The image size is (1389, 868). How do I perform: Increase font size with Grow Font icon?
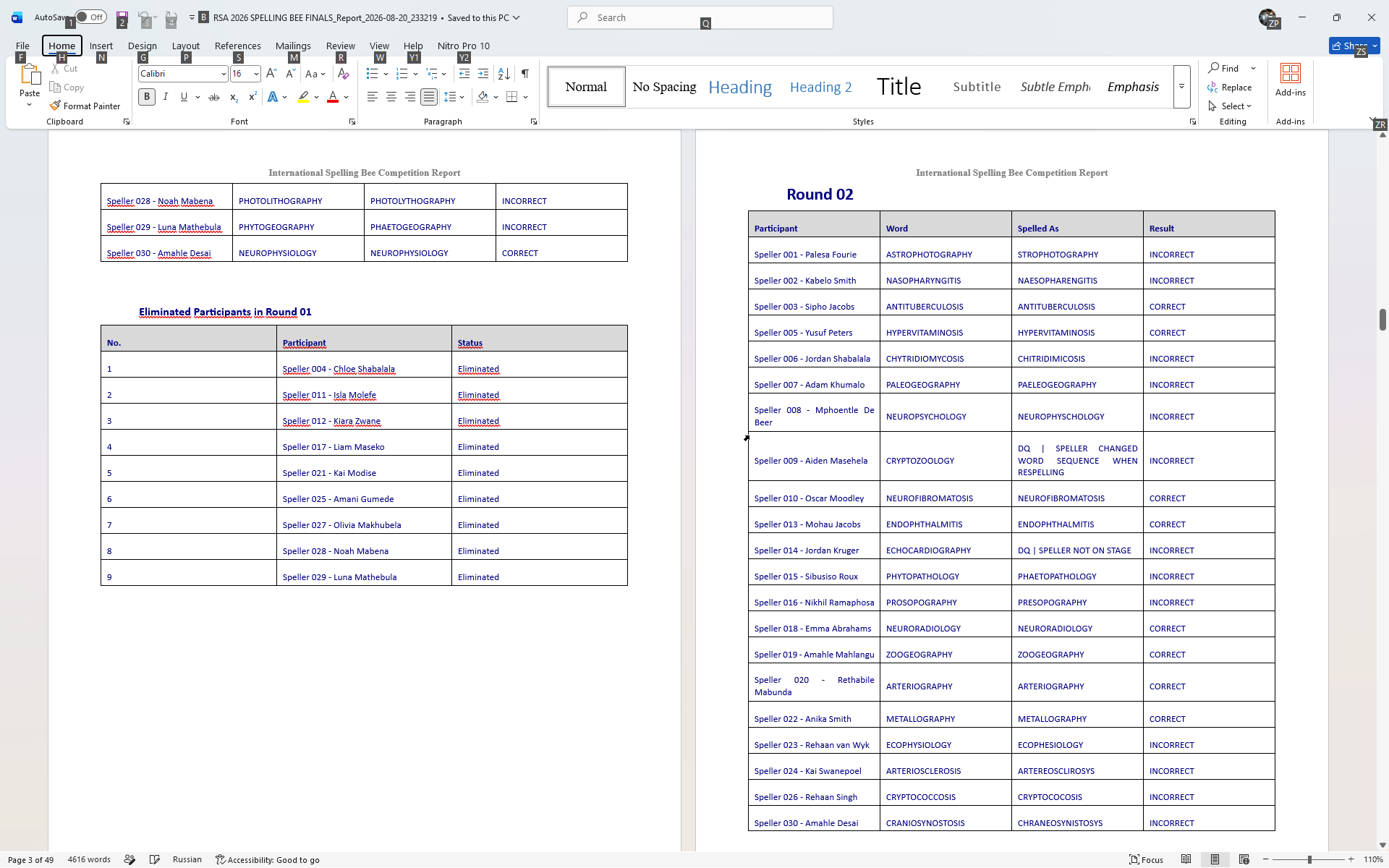click(x=271, y=74)
